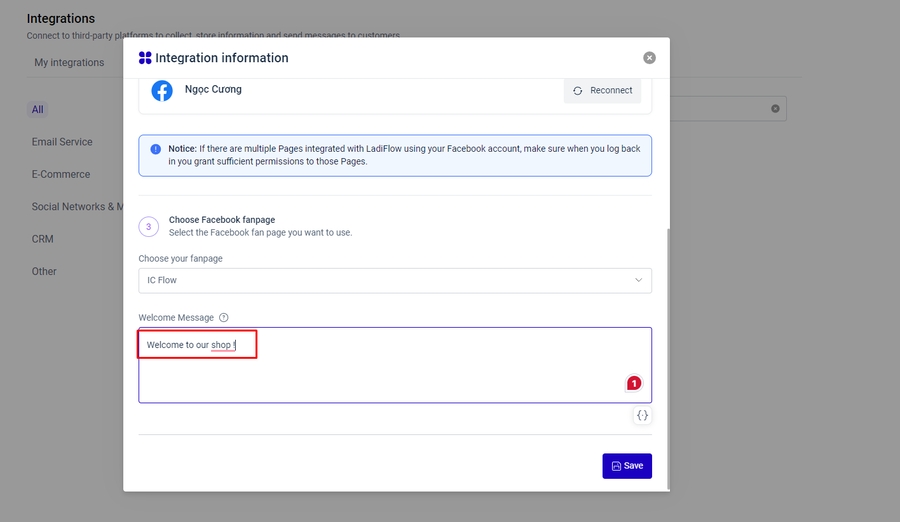Image resolution: width=900 pixels, height=522 pixels.
Task: Click the dialog's vertical scrollbar
Action: [667, 350]
